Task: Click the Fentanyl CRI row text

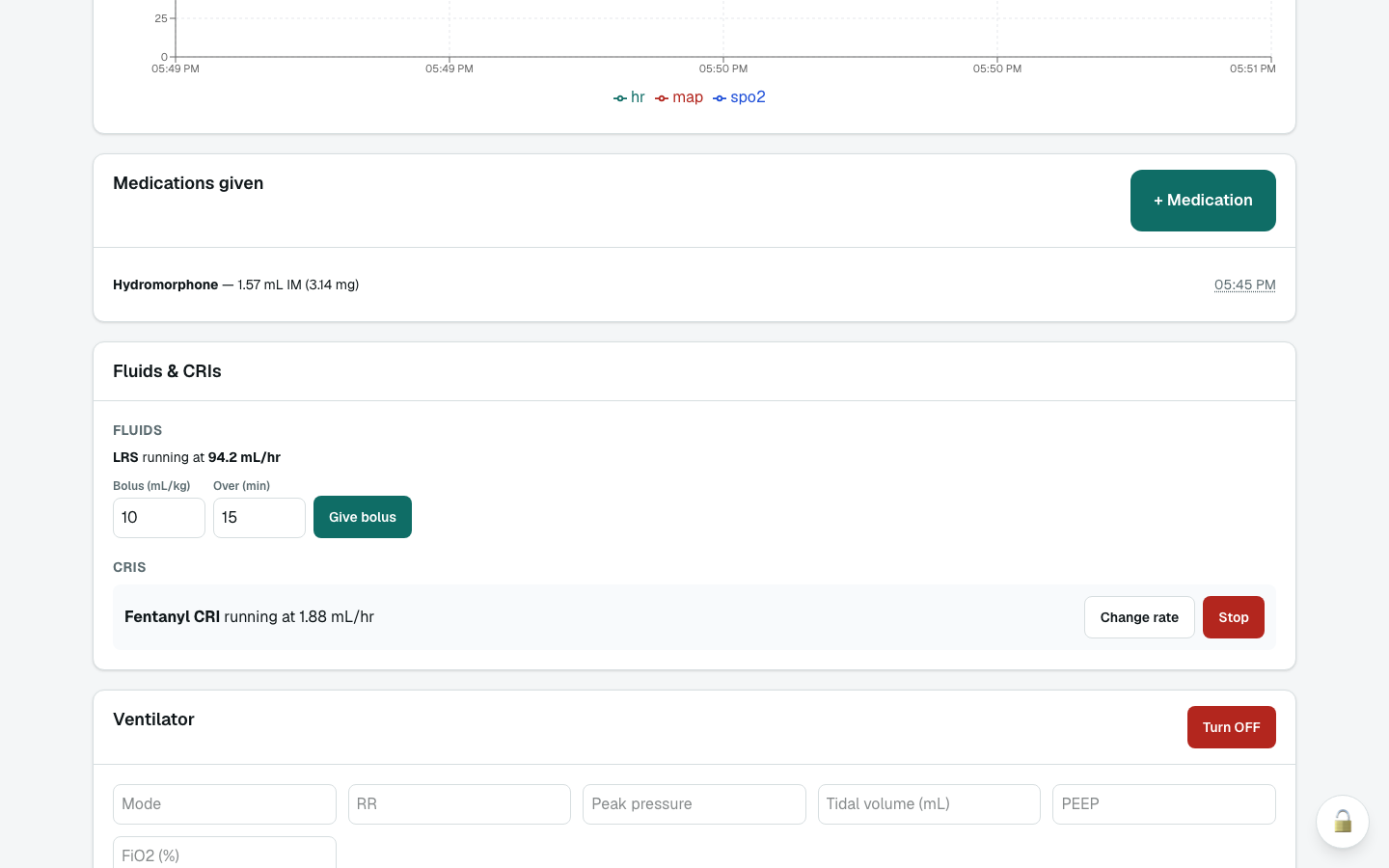Action: point(249,616)
